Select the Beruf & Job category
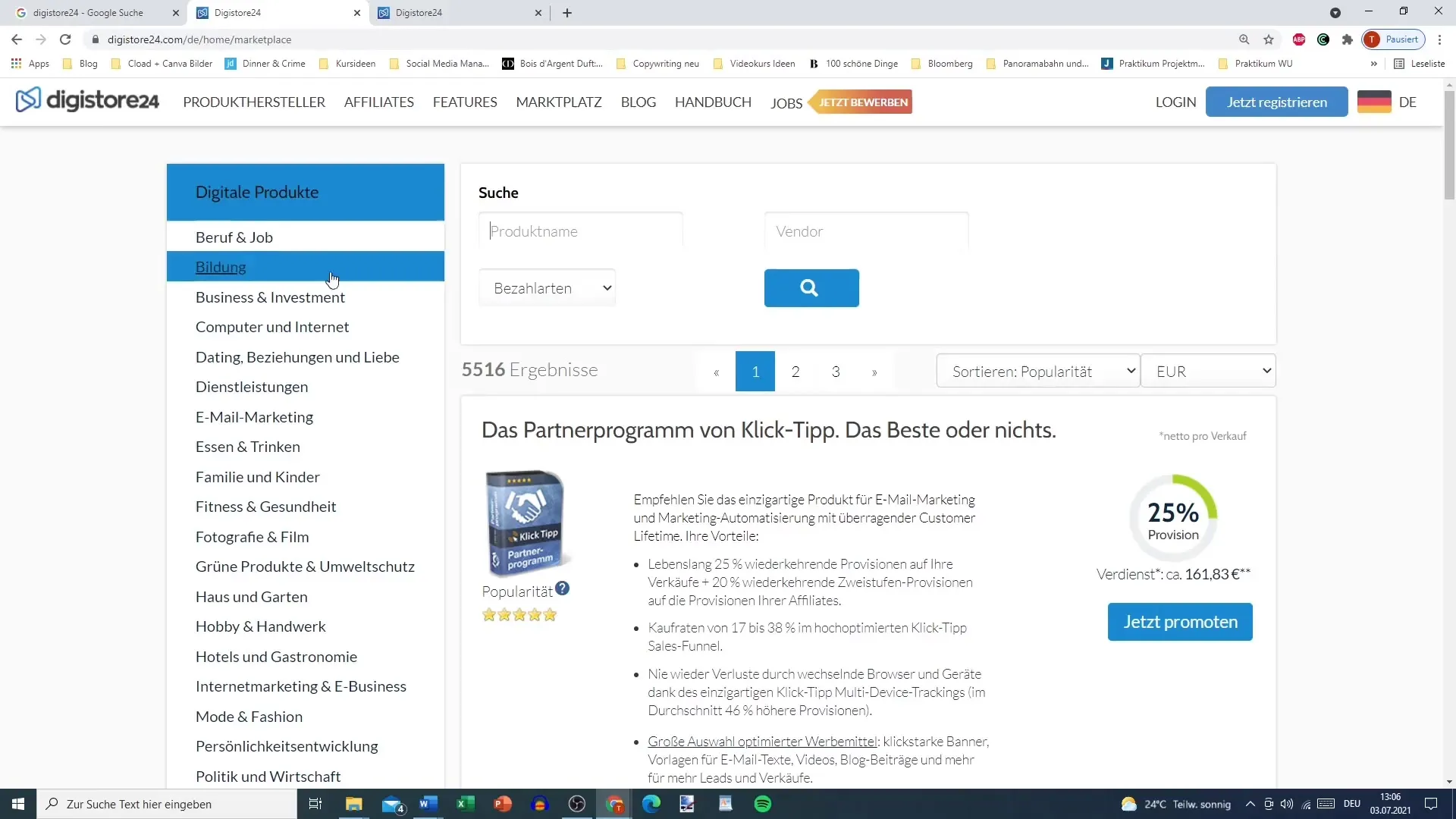This screenshot has width=1456, height=819. click(306, 237)
